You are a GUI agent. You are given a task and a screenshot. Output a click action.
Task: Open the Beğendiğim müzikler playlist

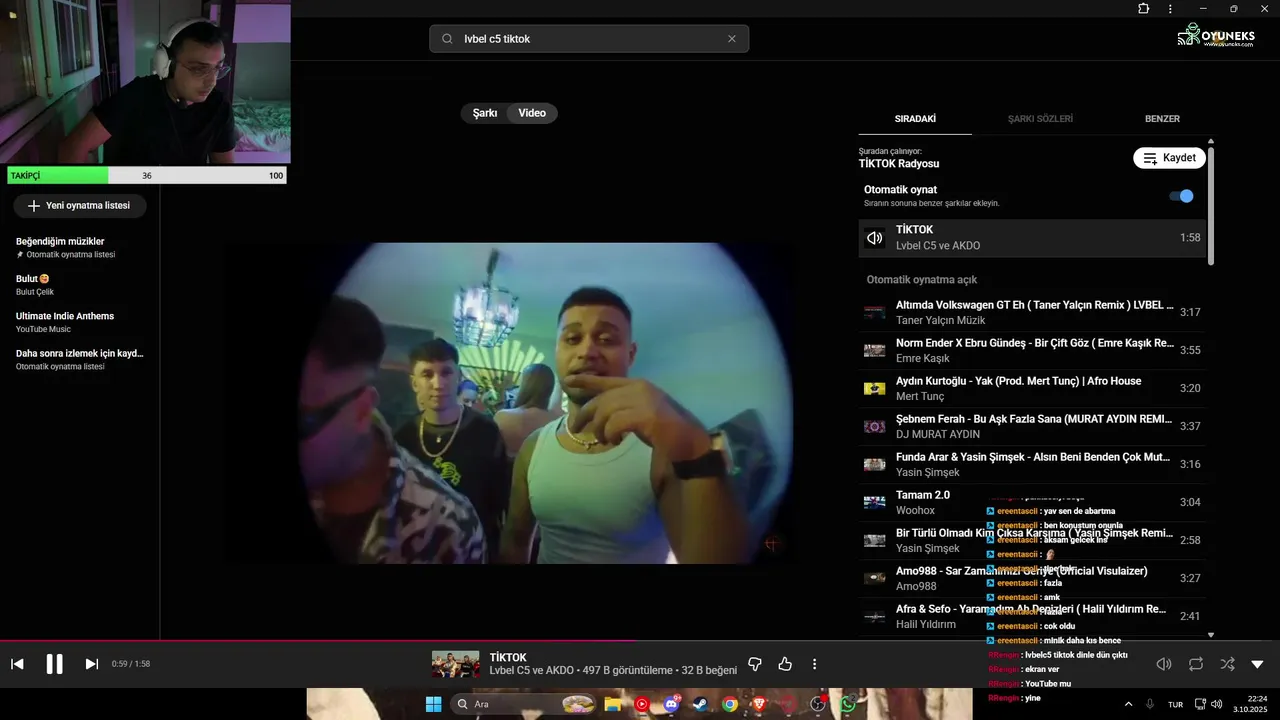click(80, 247)
